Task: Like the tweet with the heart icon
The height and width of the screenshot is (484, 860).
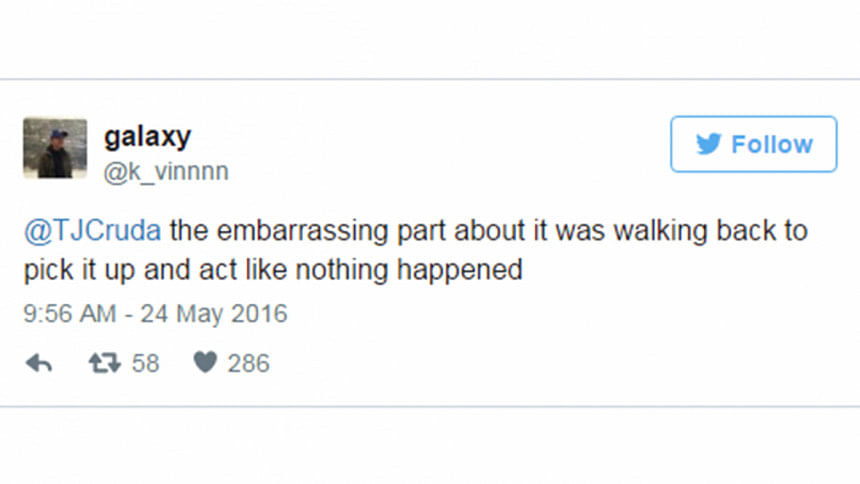Action: pos(205,363)
